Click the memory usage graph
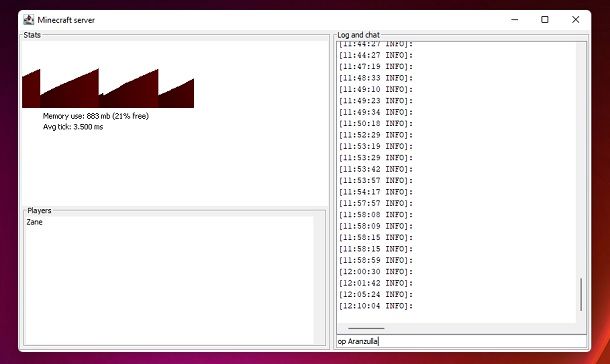This screenshot has height=364, width=610. coord(108,88)
